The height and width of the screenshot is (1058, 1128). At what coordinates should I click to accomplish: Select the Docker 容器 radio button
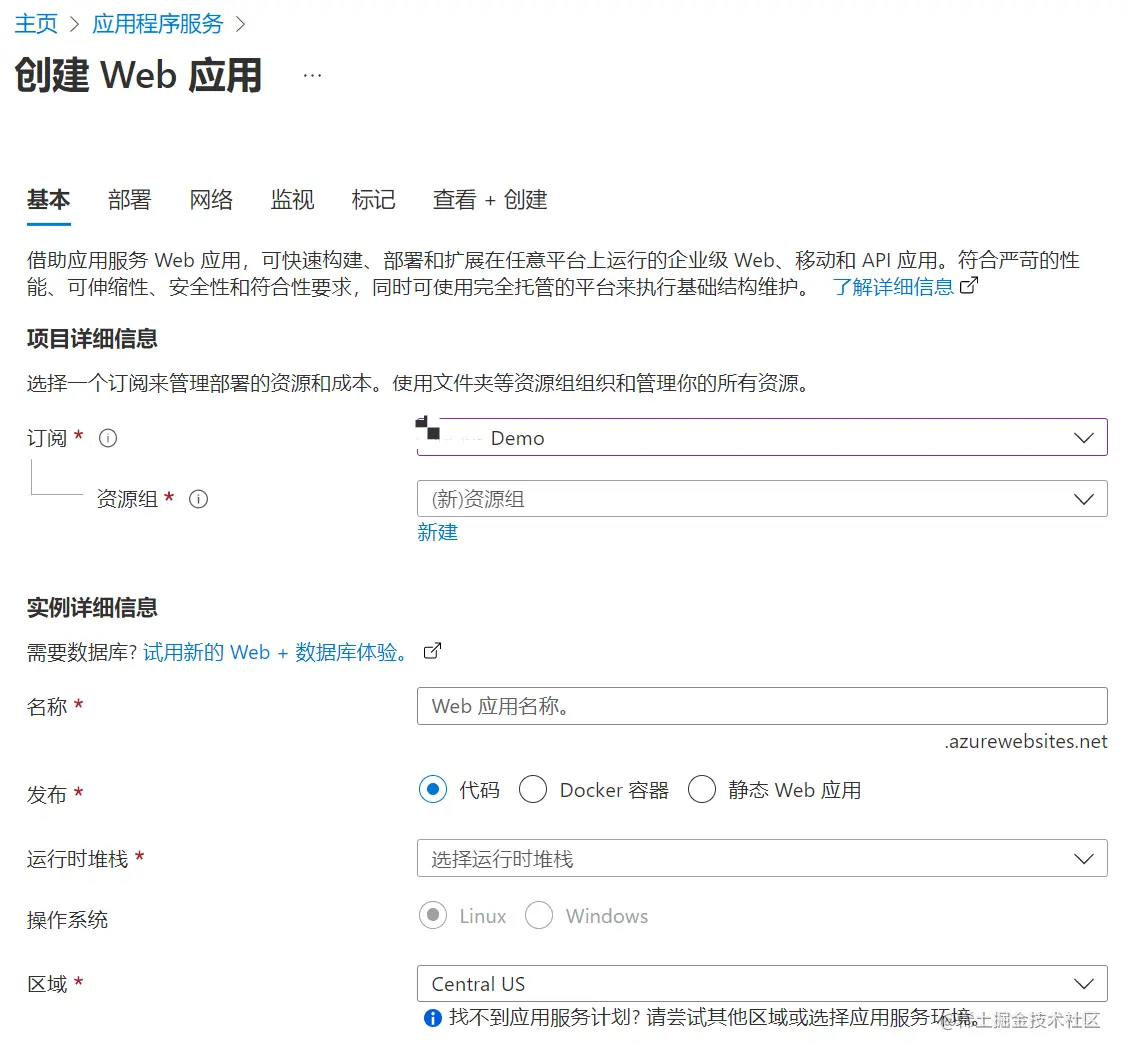coord(533,790)
